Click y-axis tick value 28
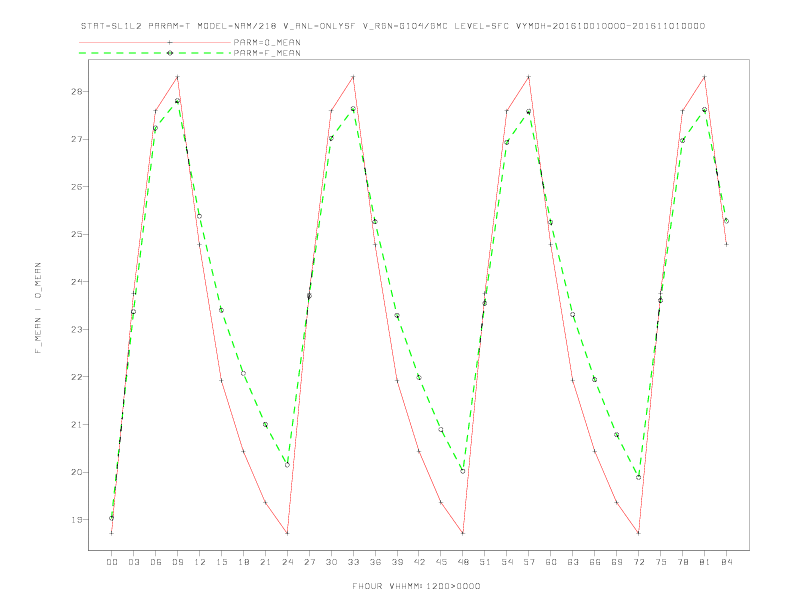Viewport: 792px width, 612px height. [x=76, y=92]
